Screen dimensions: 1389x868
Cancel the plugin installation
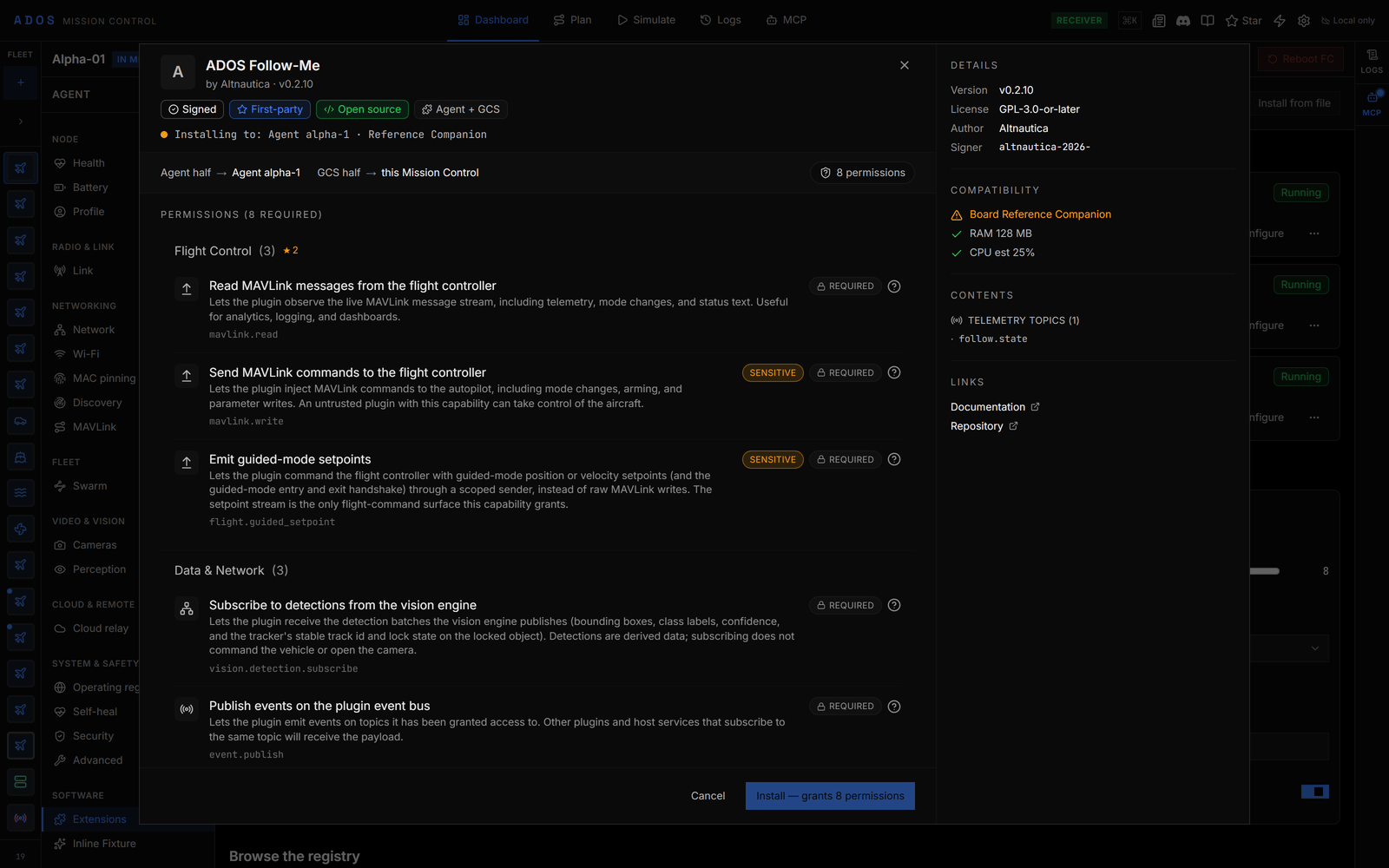(x=708, y=796)
